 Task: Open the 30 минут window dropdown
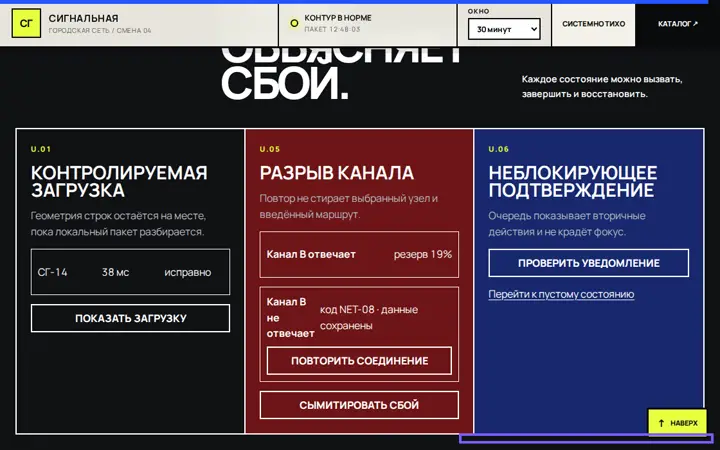pos(504,29)
